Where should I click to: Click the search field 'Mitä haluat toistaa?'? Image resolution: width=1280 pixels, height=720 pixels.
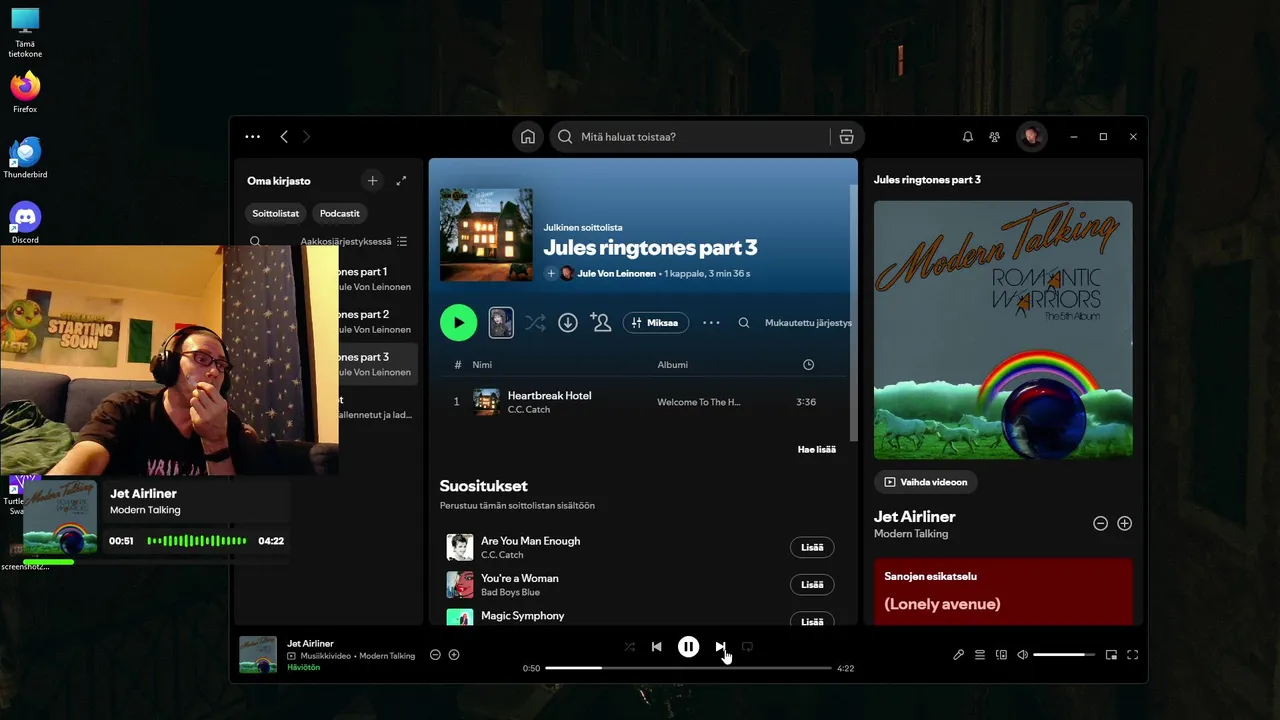click(690, 137)
